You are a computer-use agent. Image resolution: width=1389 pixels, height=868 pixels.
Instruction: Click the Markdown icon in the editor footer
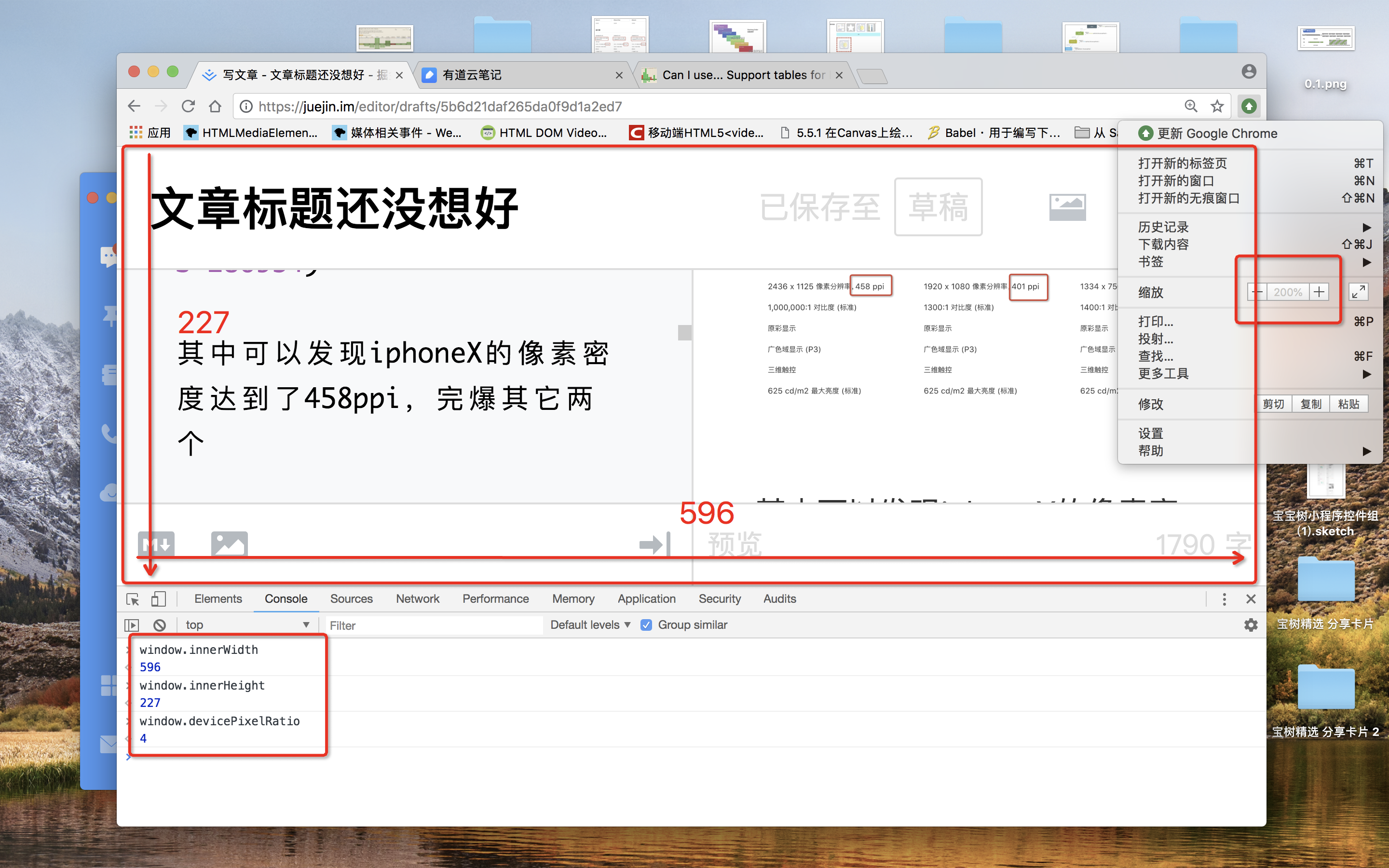point(156,543)
